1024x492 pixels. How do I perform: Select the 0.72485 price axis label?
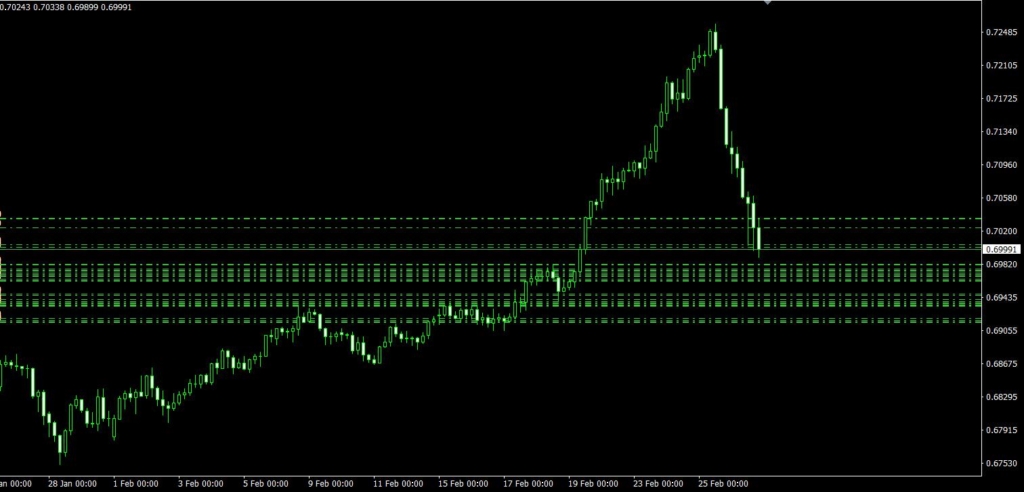[x=1001, y=33]
